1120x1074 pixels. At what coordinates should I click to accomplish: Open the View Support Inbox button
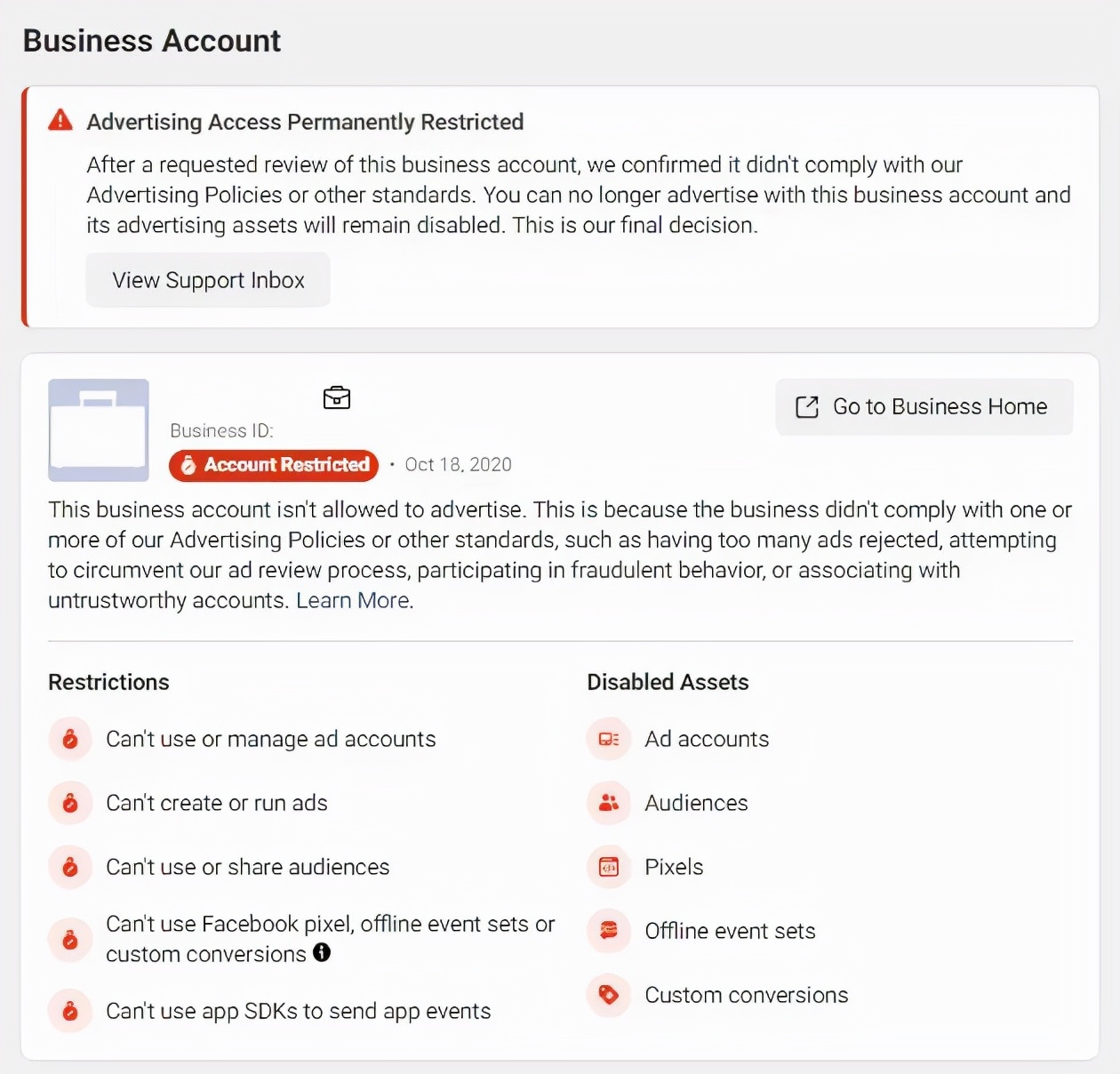208,280
